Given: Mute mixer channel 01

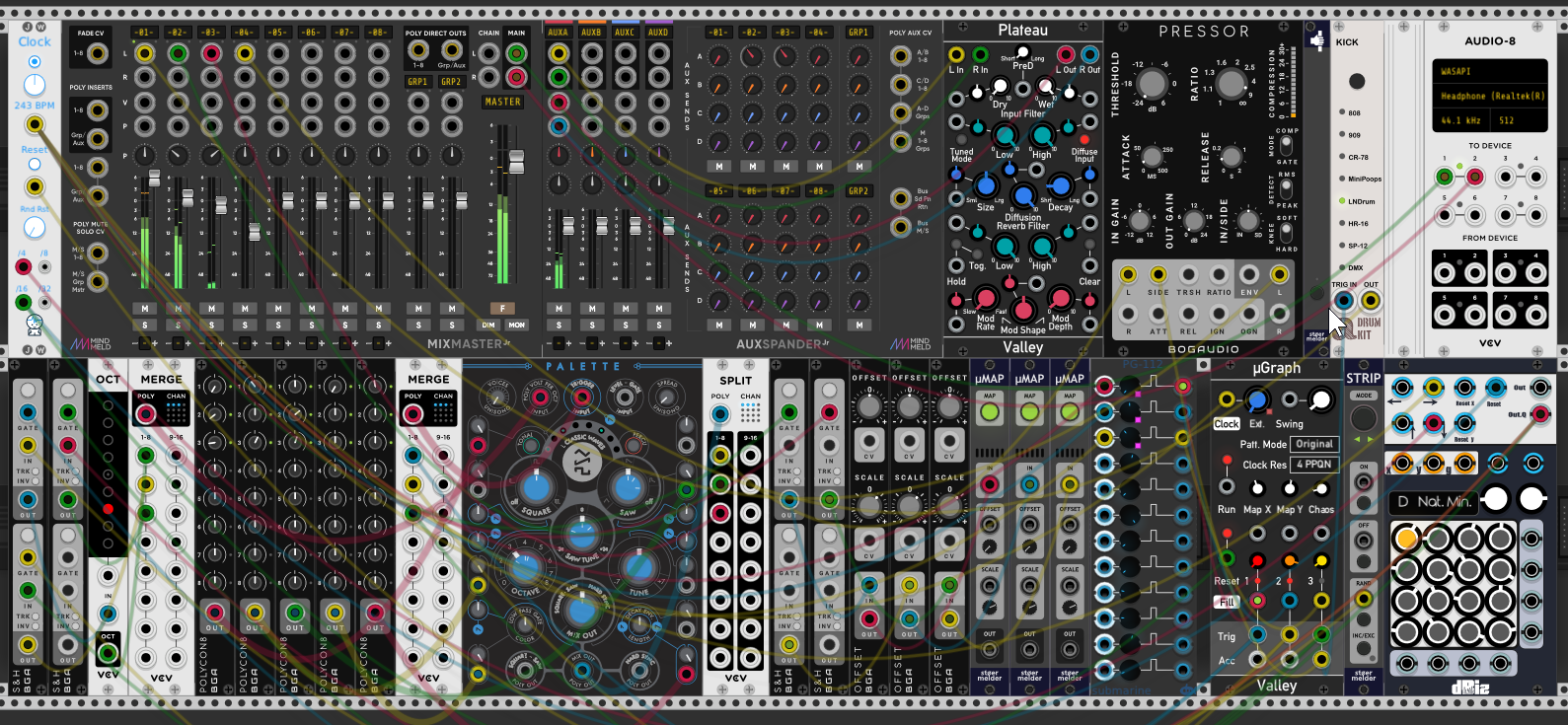Looking at the screenshot, I should click(x=145, y=309).
